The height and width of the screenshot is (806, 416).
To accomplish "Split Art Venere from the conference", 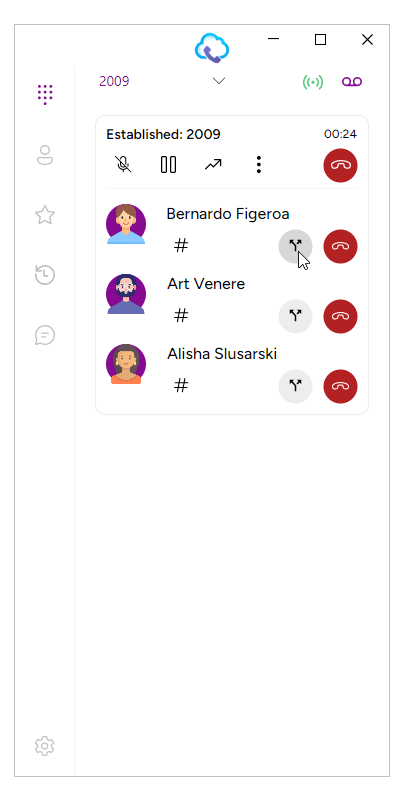I will (295, 316).
